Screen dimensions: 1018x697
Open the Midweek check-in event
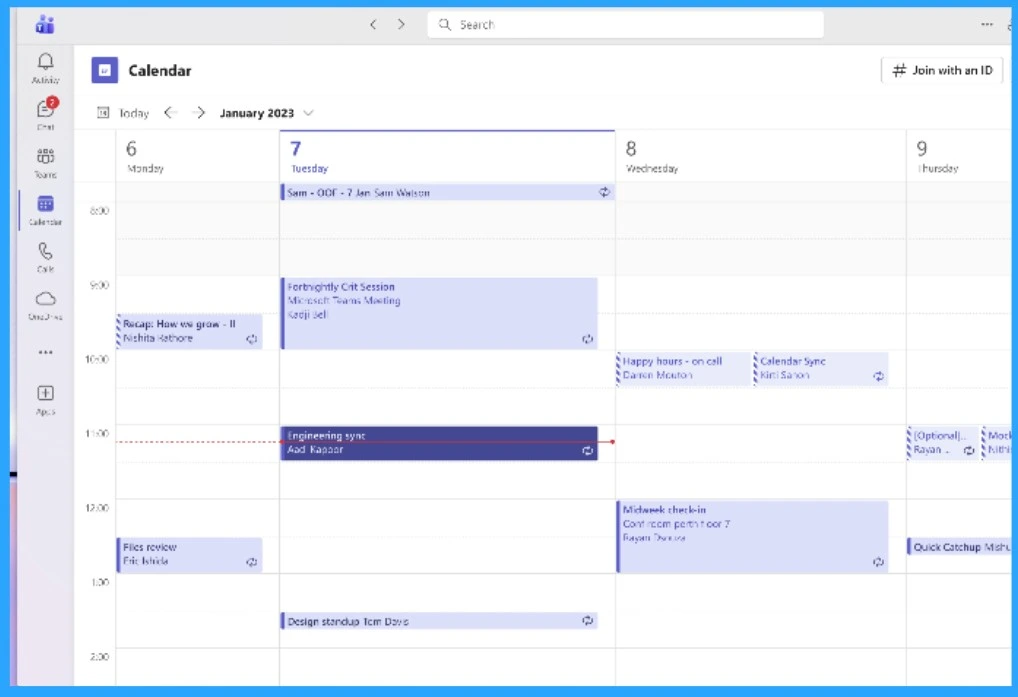(x=752, y=535)
